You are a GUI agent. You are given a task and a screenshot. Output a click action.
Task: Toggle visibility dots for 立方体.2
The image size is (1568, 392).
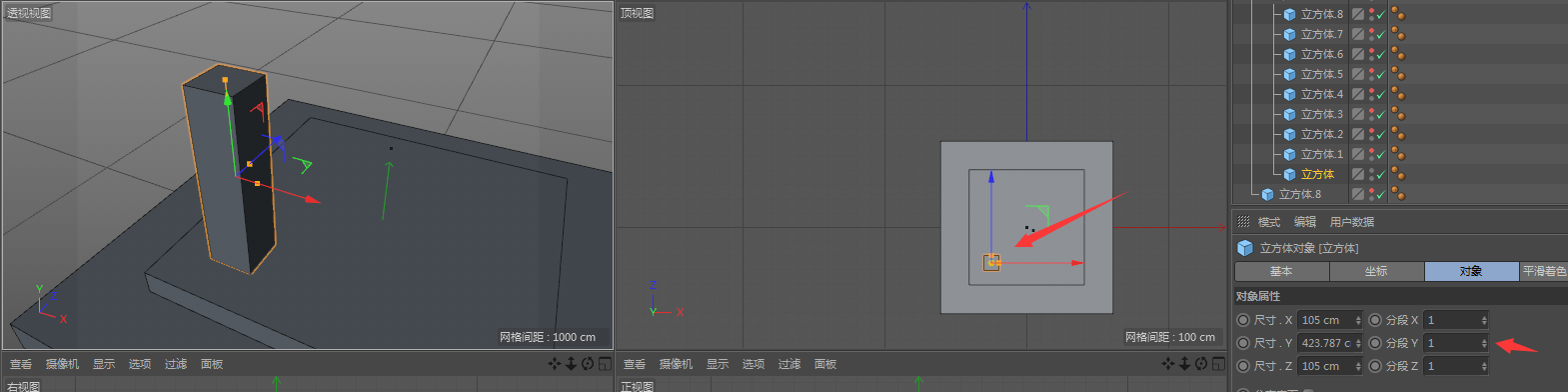click(x=1371, y=134)
